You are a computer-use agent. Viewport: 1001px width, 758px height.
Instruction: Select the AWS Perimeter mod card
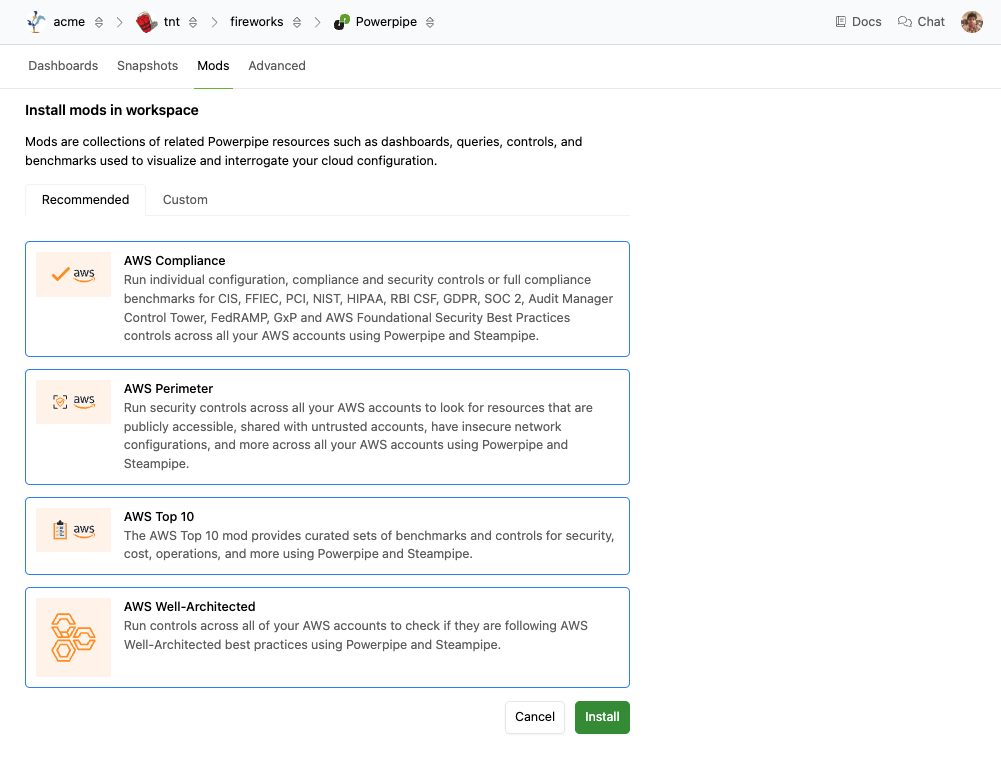[x=370, y=427]
